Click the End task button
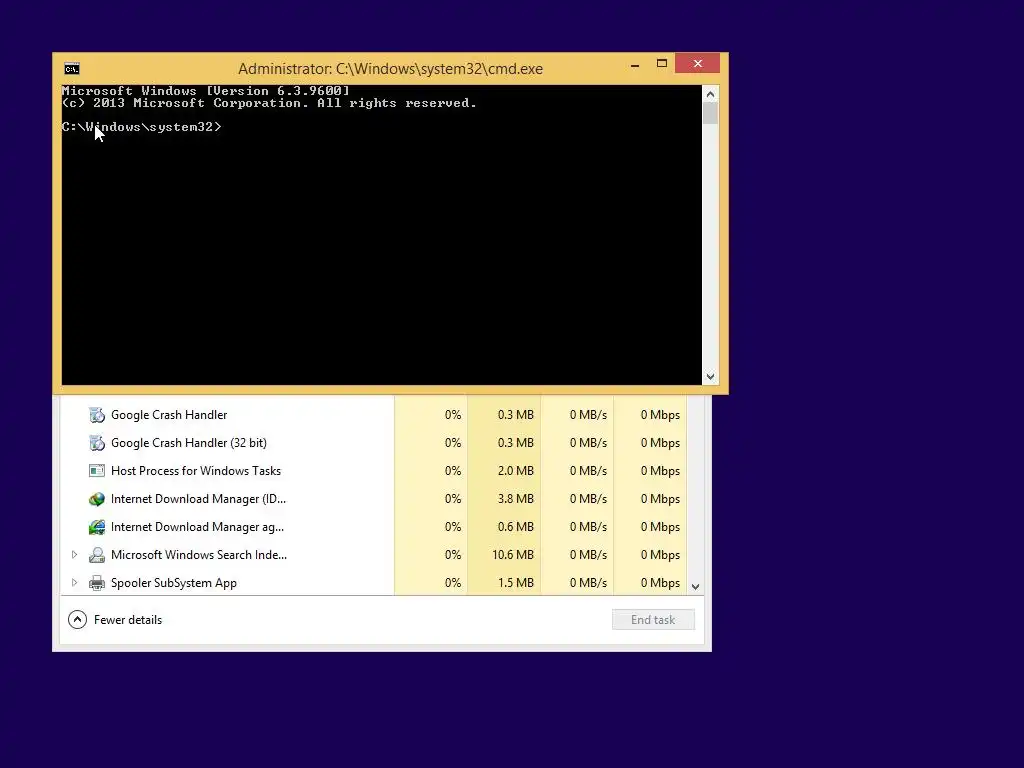 click(653, 620)
